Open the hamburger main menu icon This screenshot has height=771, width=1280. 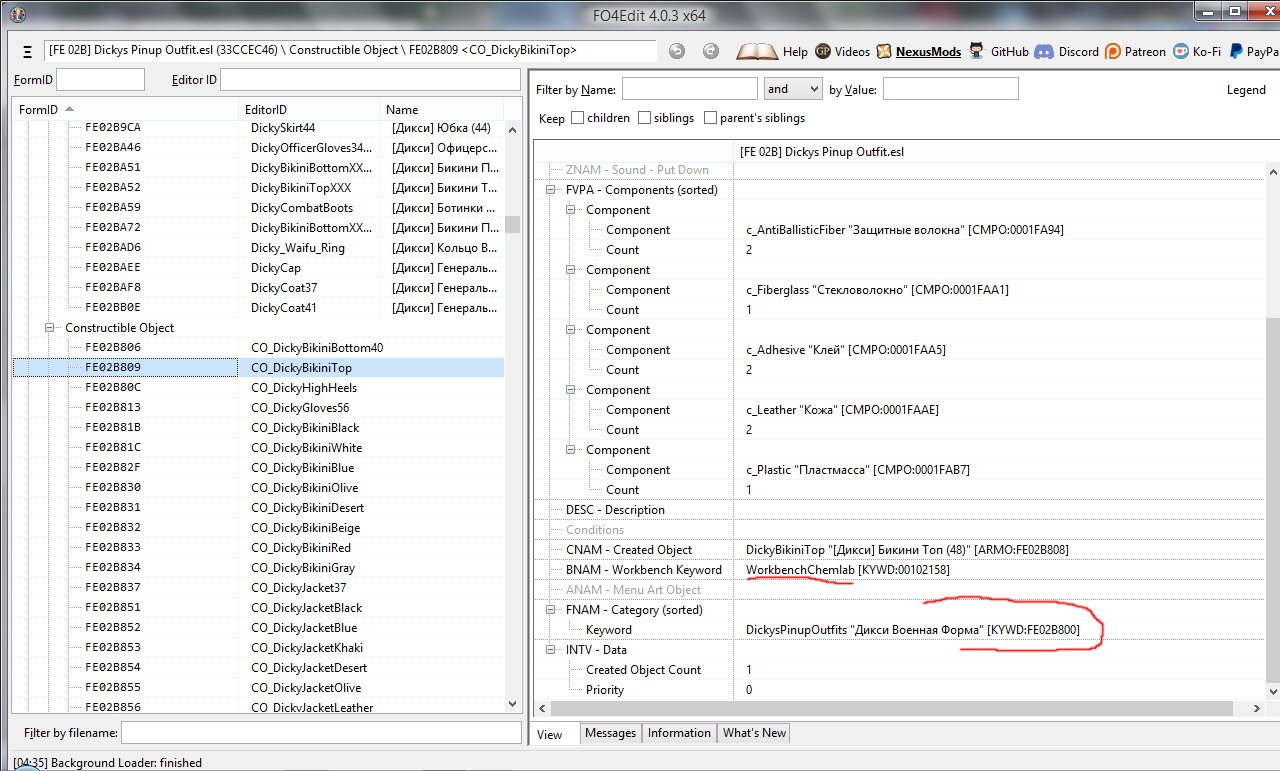[x=26, y=52]
